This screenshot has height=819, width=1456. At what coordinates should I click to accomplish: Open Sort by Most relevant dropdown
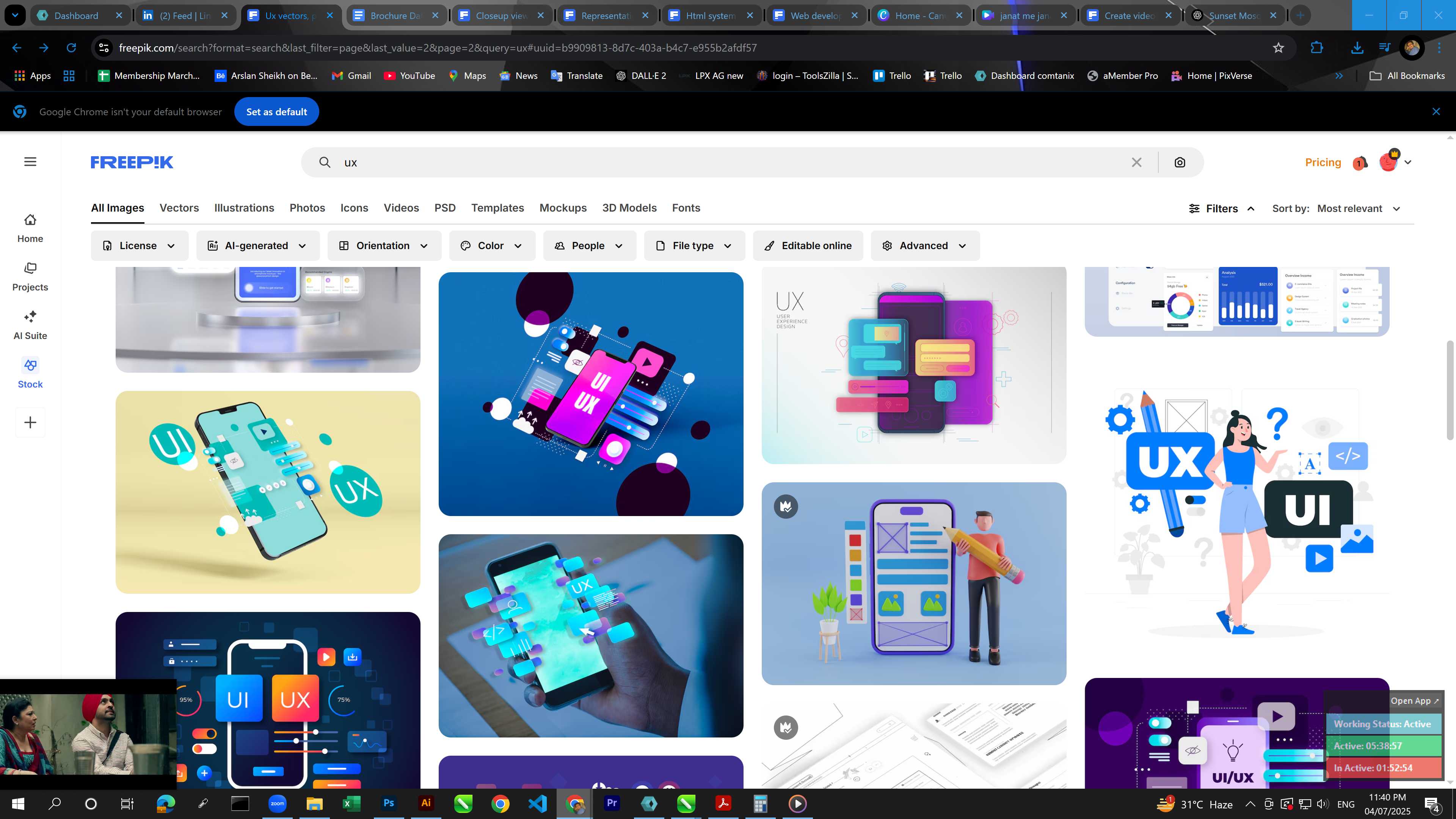point(1359,209)
